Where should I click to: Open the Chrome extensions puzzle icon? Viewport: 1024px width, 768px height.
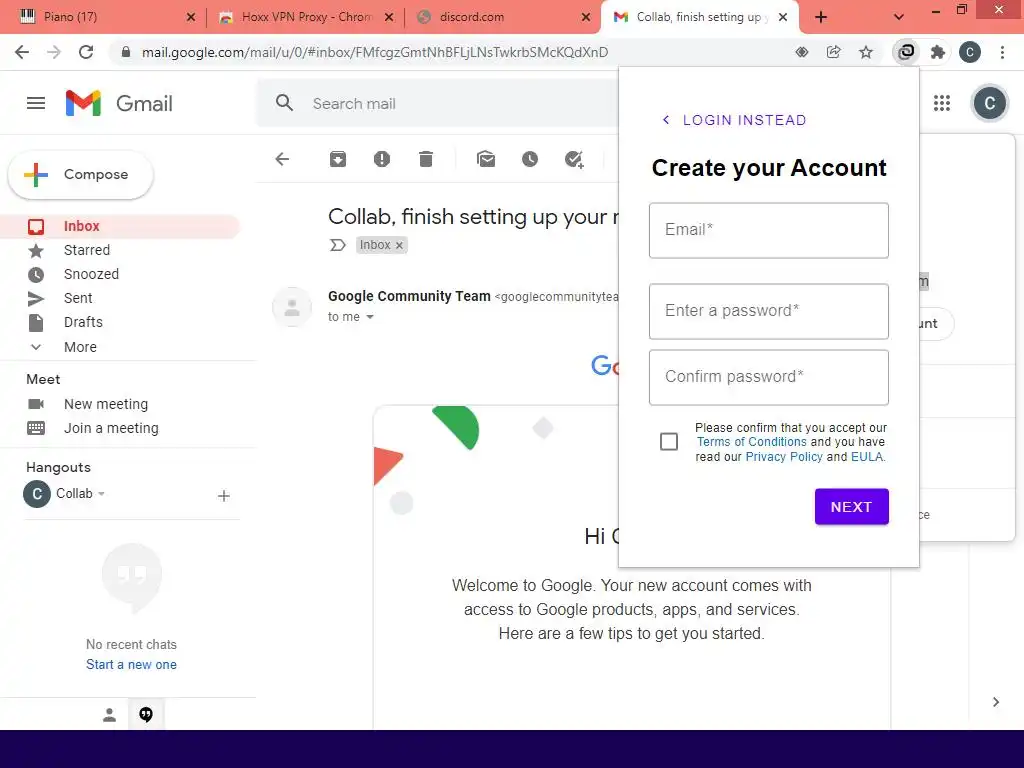938,52
